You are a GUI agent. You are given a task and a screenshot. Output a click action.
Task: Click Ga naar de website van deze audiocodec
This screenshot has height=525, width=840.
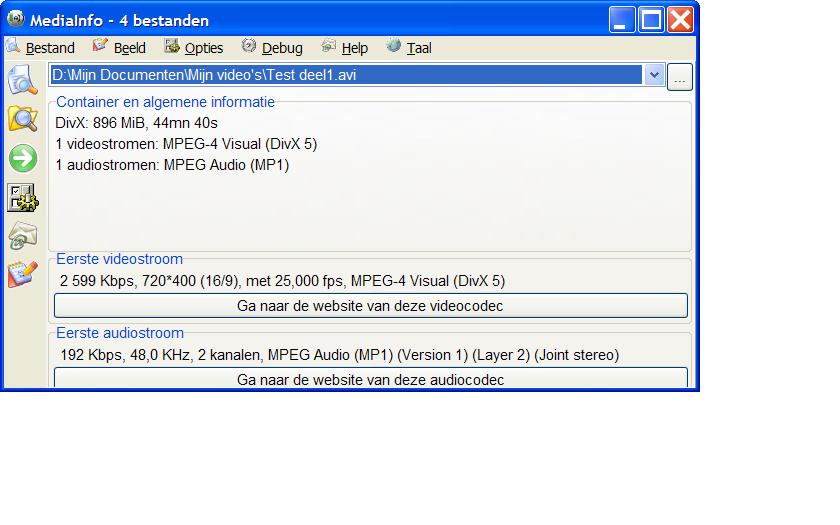pyautogui.click(x=371, y=379)
